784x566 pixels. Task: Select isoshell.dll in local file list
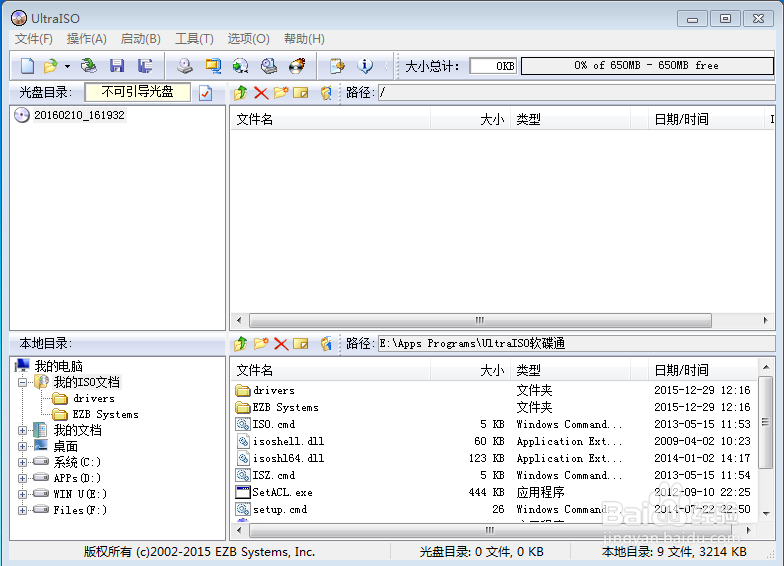(x=288, y=442)
